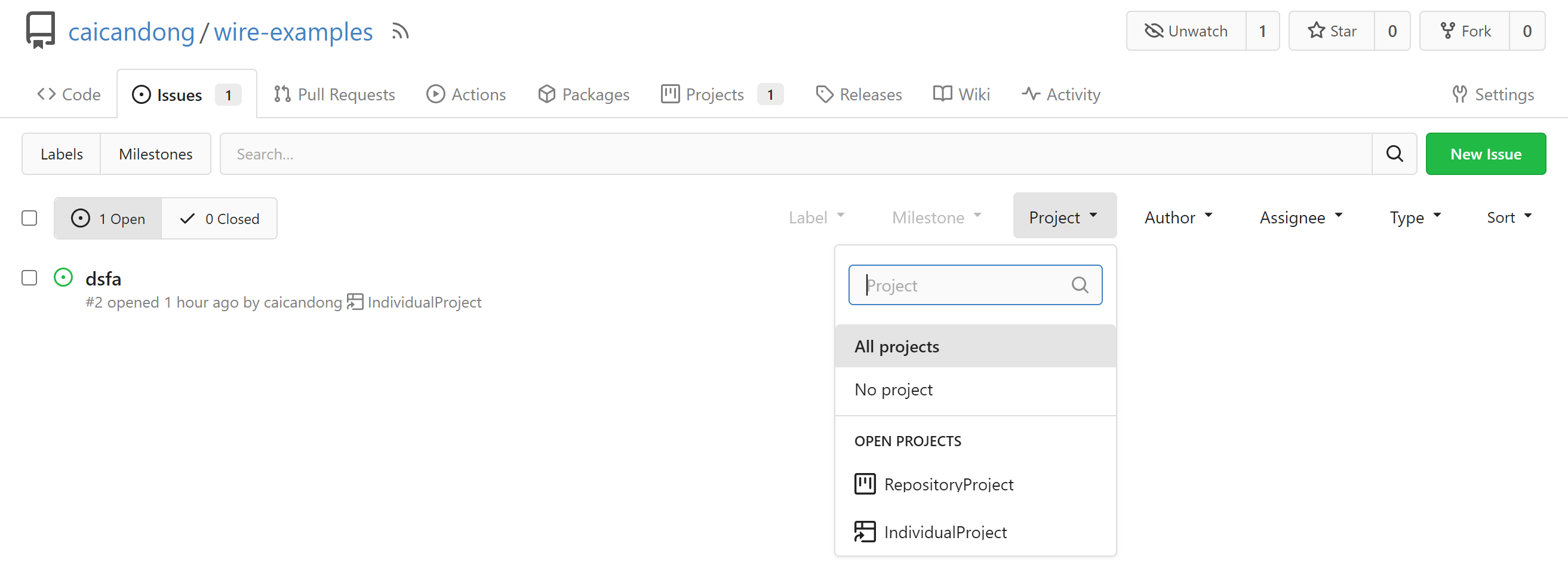Open the dsfa issue link
Viewport: 1568px width, 571px height.
(103, 279)
